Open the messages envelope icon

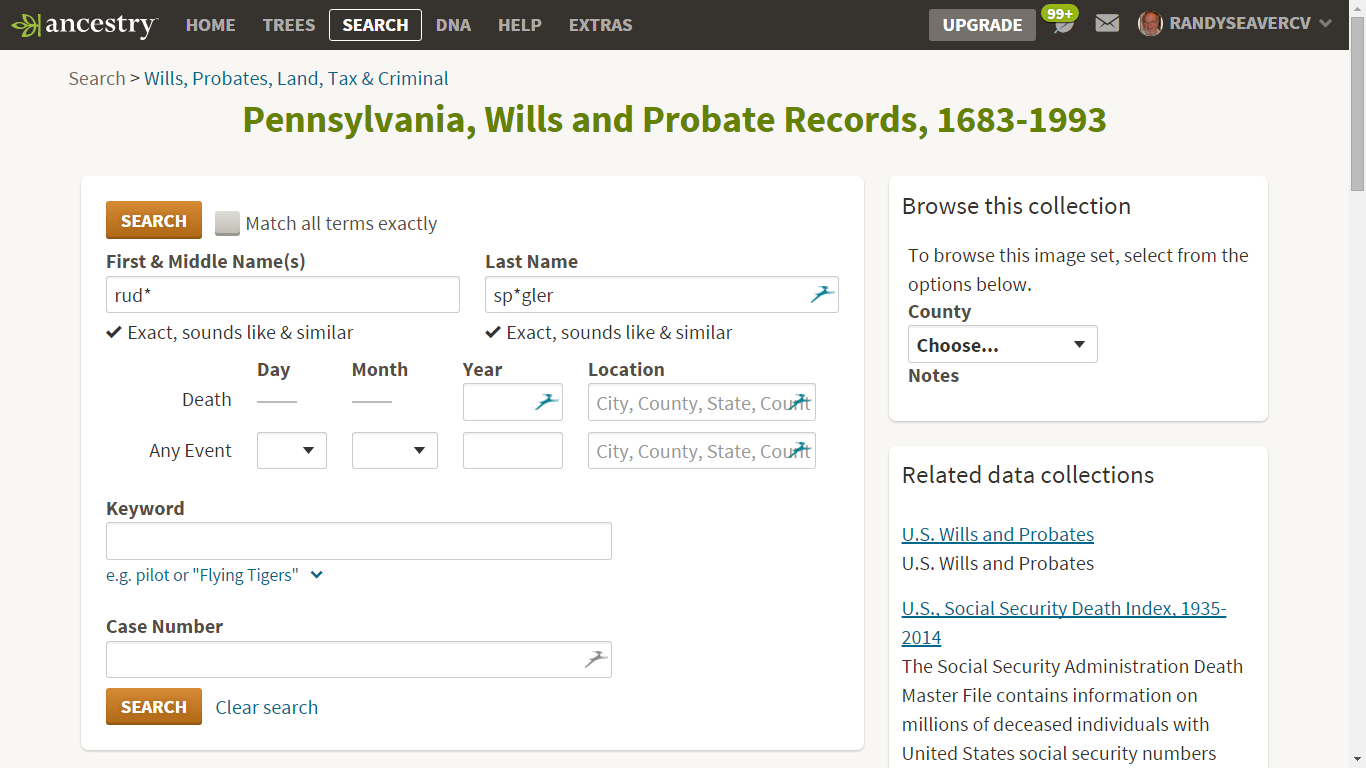coord(1106,22)
